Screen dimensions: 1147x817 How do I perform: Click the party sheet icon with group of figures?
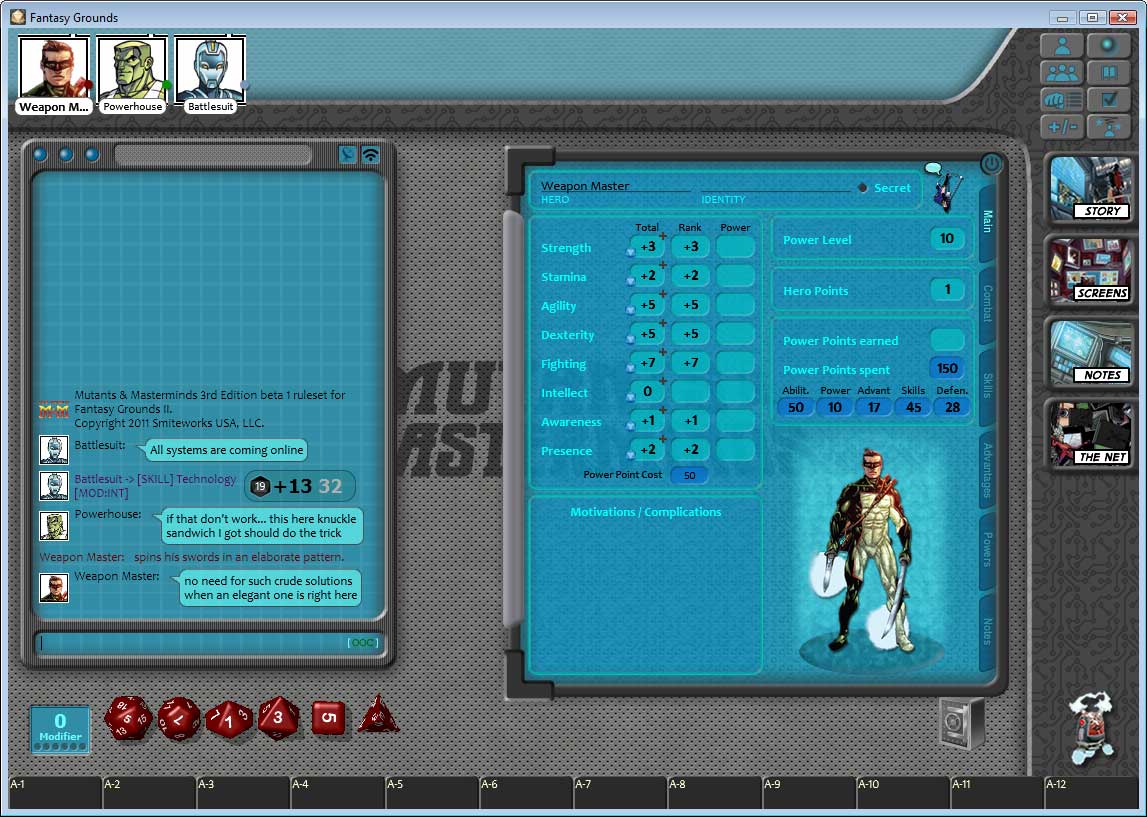[x=1061, y=72]
